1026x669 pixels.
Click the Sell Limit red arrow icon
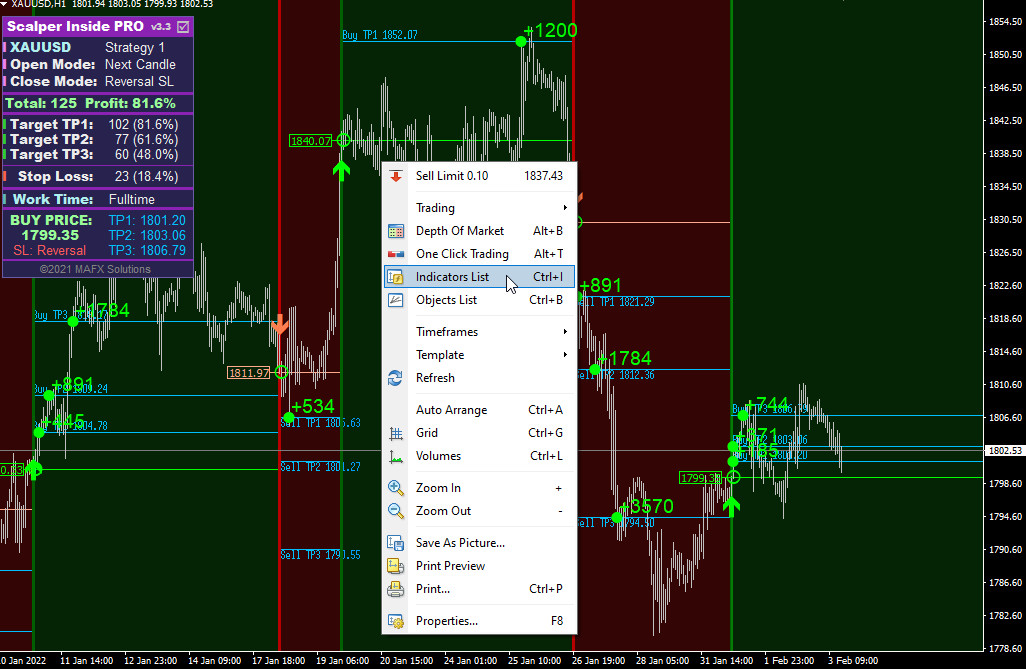[x=396, y=175]
